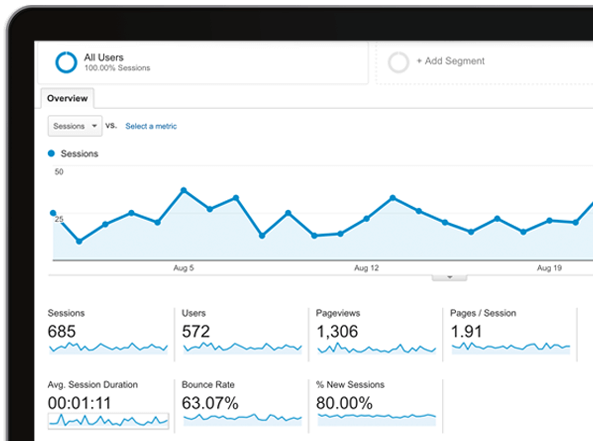
Task: Click the 1,306 pageviews value
Action: point(337,332)
